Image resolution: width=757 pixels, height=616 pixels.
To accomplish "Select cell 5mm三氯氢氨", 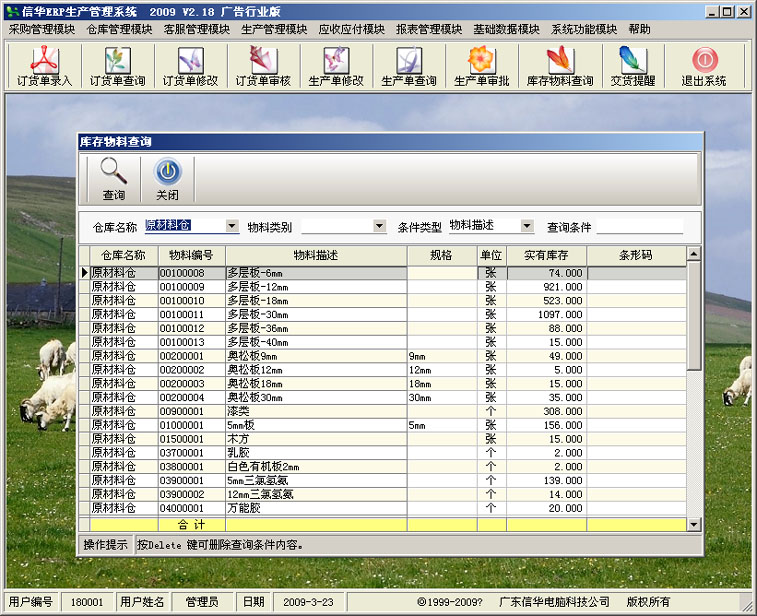I will (316, 481).
